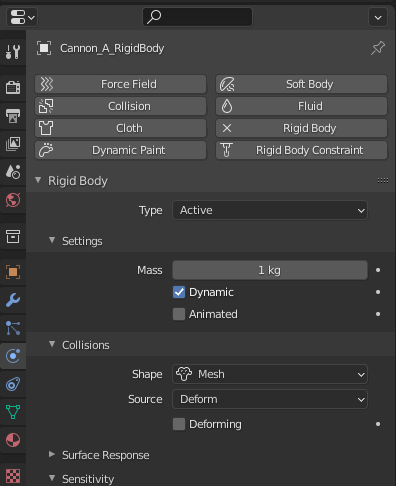Click the properties search field
The width and height of the screenshot is (396, 486).
point(197,17)
